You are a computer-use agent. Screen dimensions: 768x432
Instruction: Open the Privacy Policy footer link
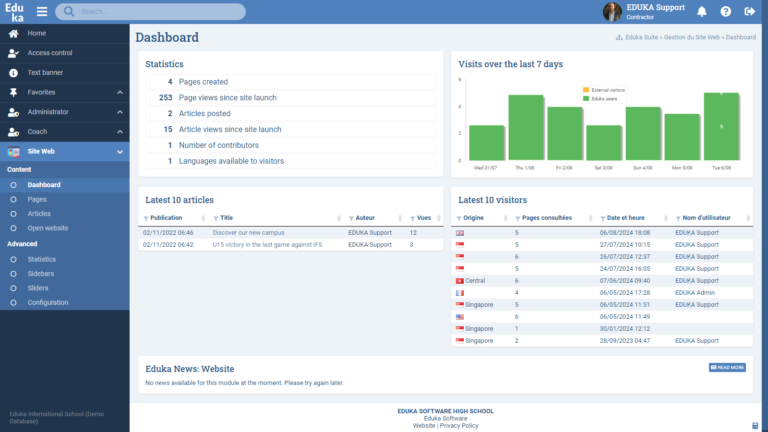tap(460, 426)
